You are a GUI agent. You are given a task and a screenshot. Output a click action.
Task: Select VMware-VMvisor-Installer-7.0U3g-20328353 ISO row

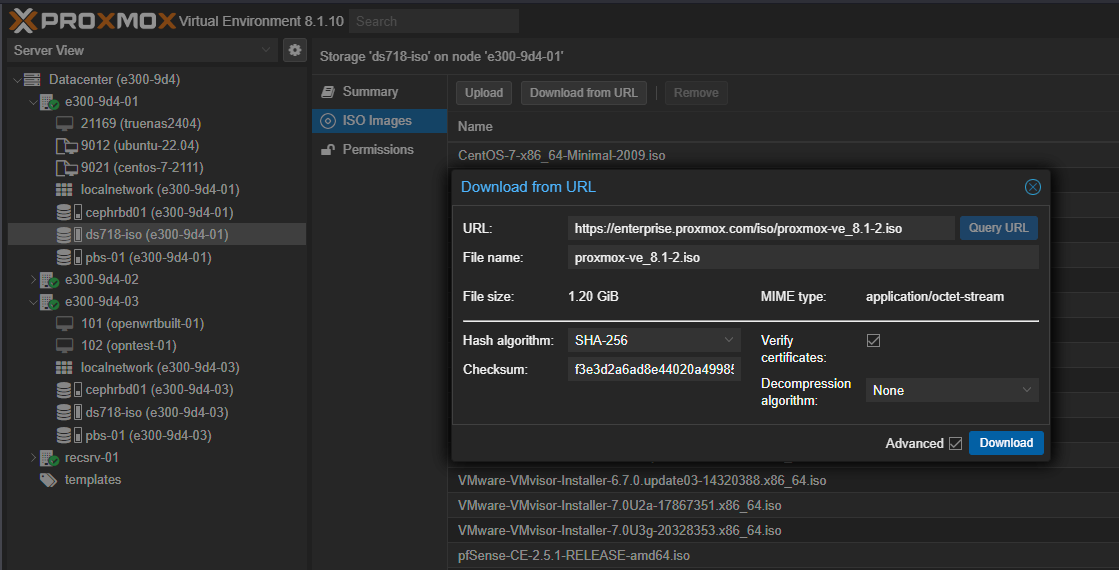(x=783, y=530)
